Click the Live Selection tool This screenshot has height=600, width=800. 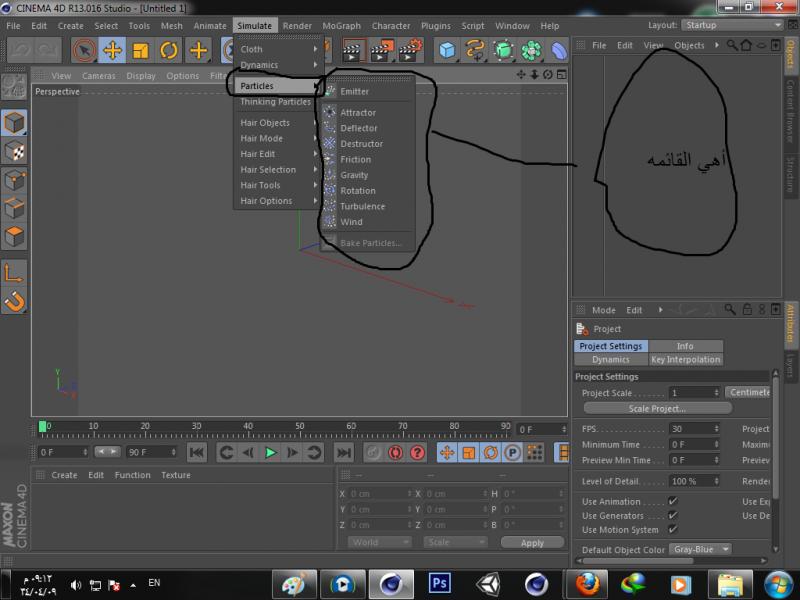point(84,50)
